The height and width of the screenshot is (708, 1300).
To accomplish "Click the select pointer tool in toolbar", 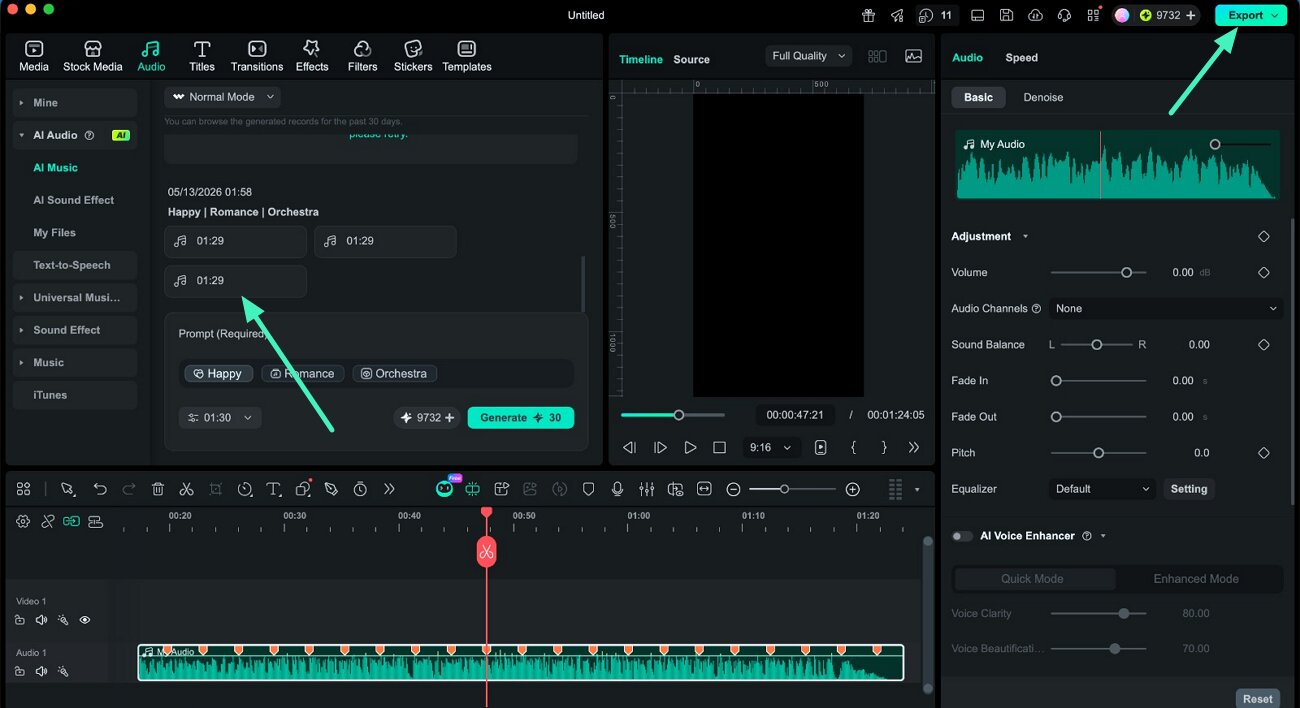I will [67, 489].
